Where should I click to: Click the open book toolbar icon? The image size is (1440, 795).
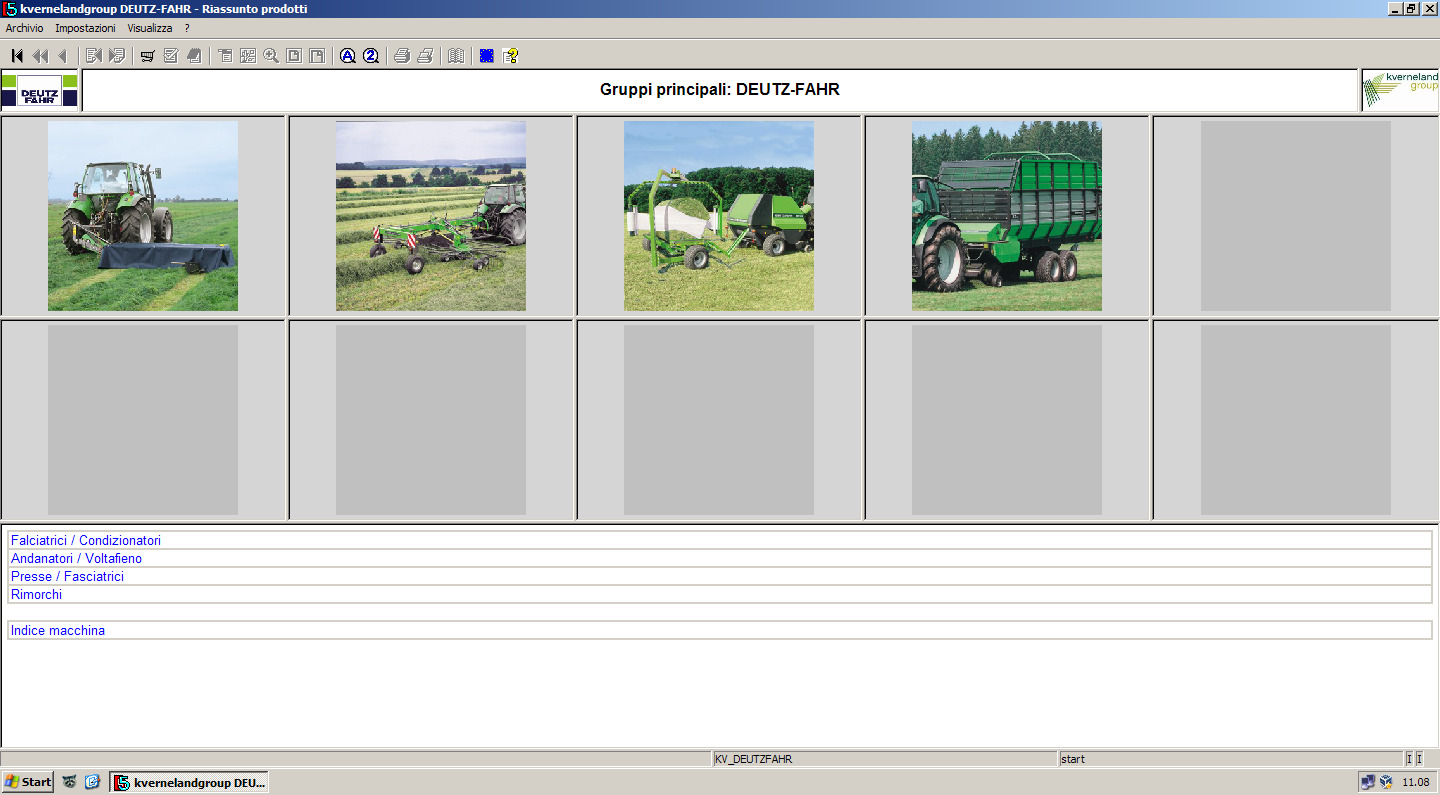(456, 56)
